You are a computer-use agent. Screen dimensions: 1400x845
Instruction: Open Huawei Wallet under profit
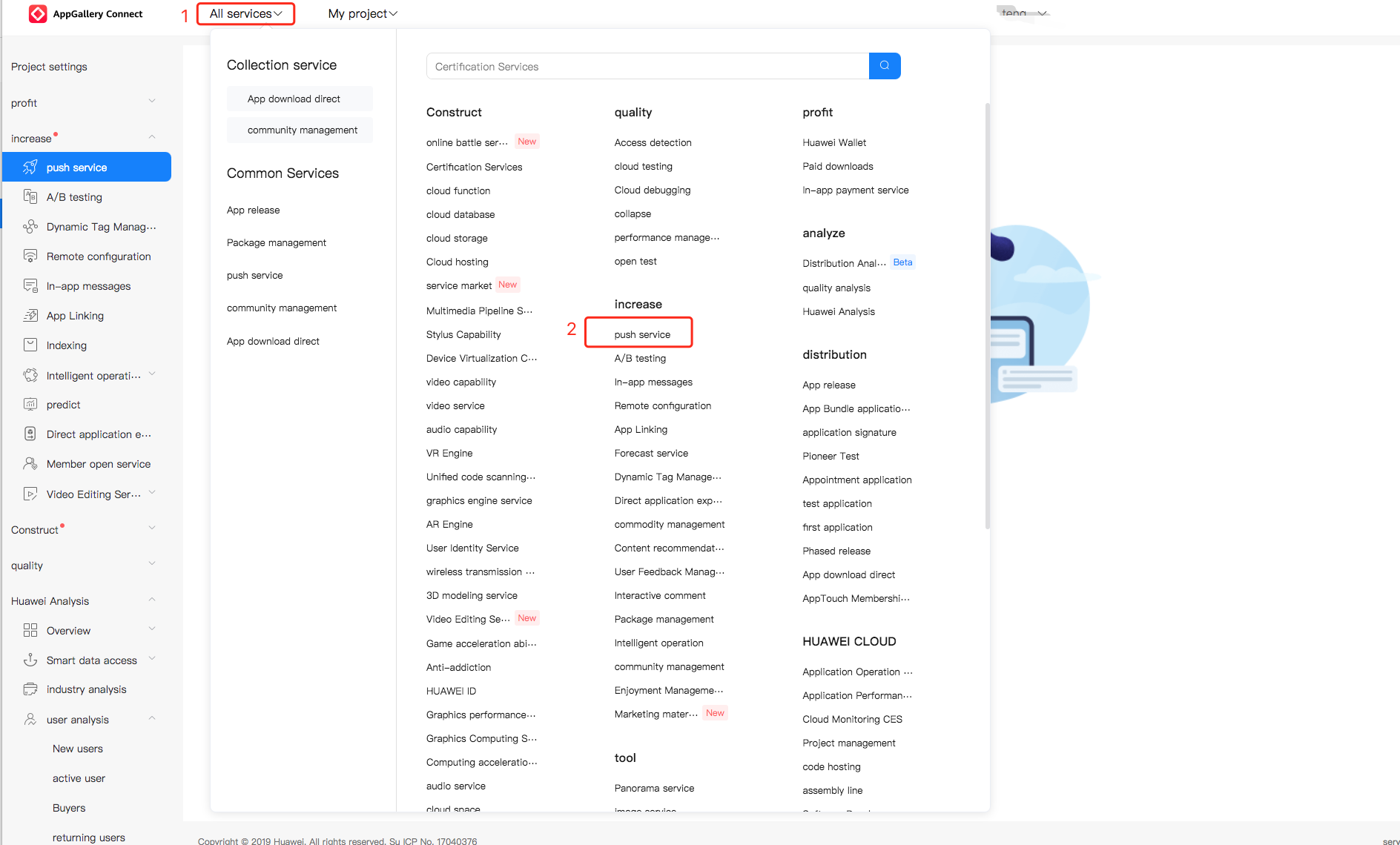[x=834, y=142]
